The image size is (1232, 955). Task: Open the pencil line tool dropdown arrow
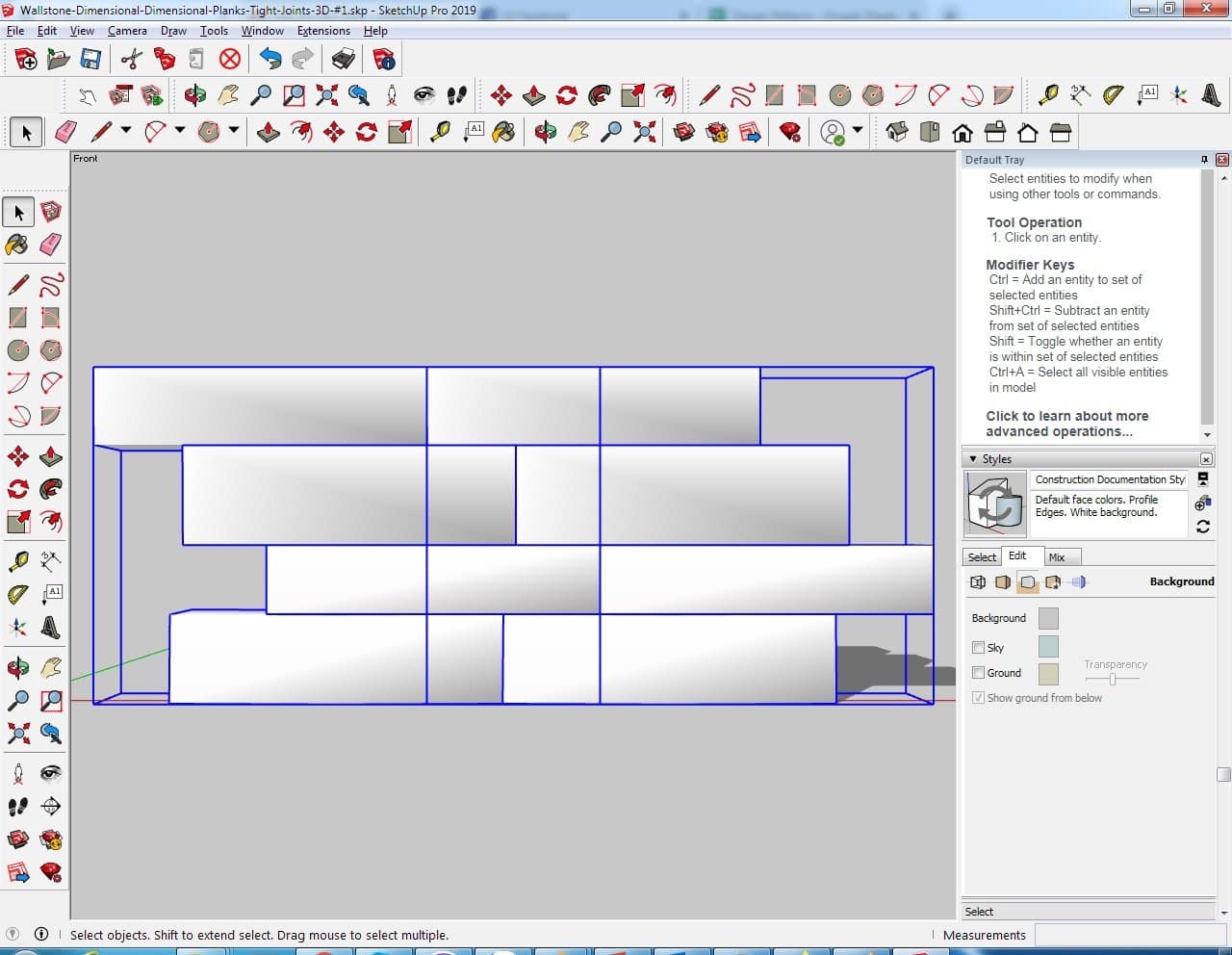[x=125, y=130]
